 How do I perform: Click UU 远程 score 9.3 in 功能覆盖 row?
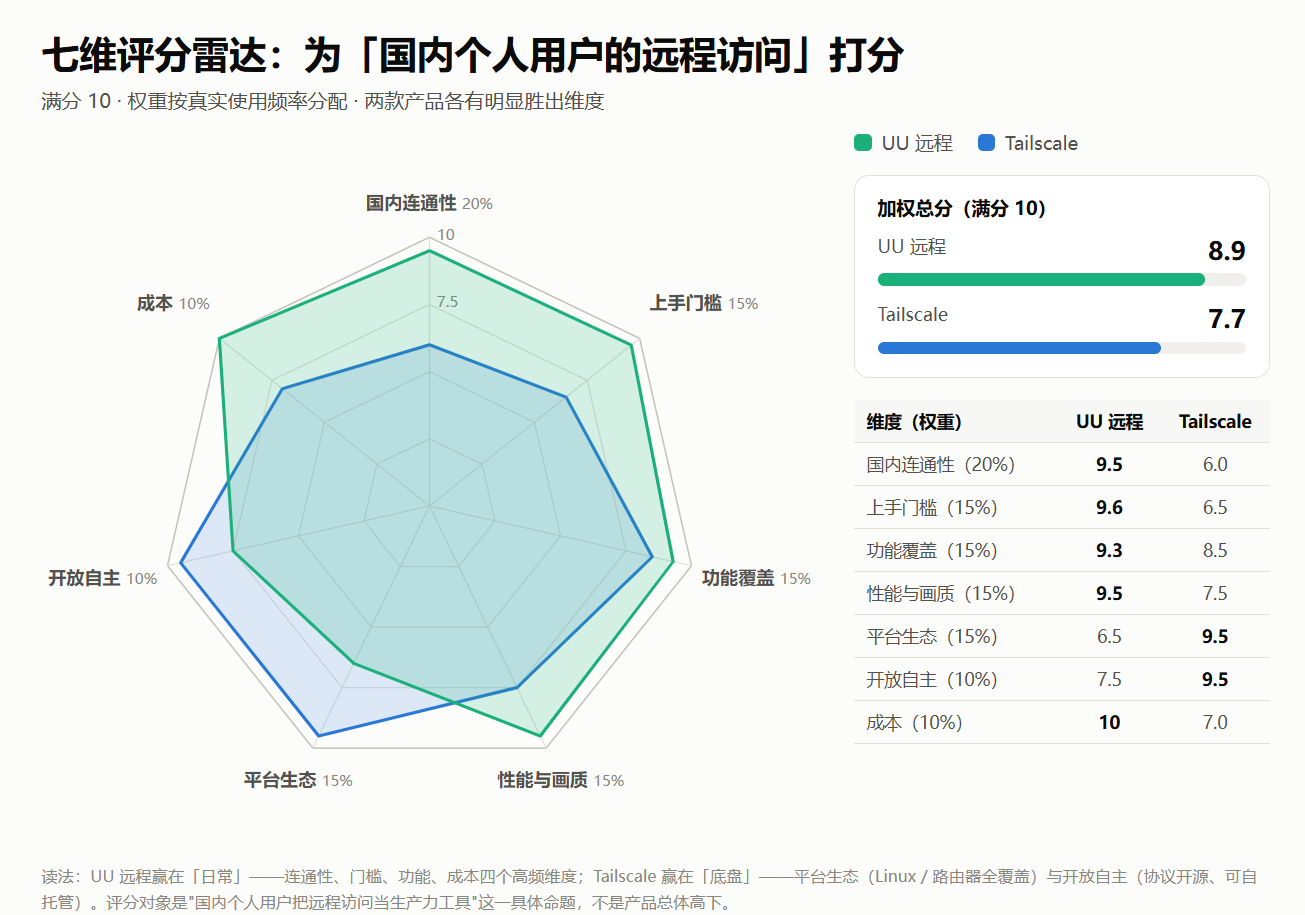(1109, 550)
